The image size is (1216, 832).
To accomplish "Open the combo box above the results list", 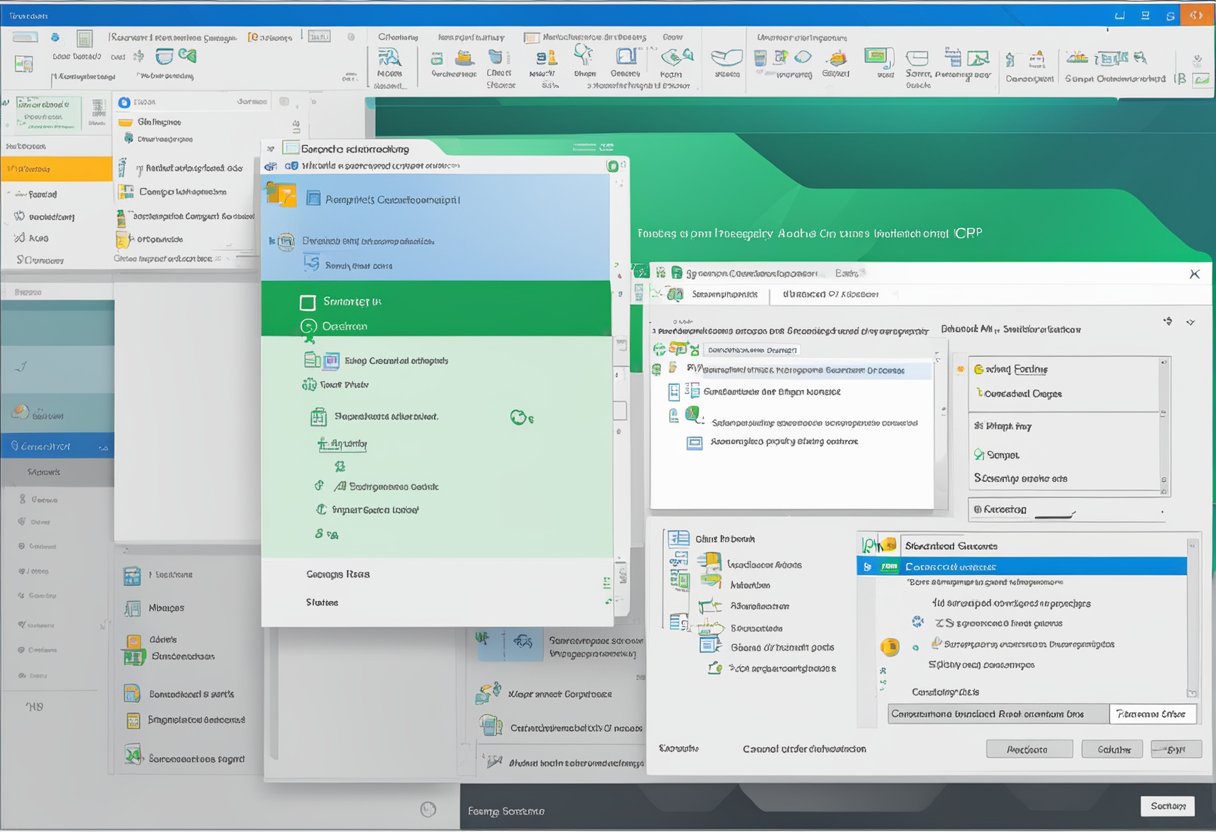I will [751, 349].
